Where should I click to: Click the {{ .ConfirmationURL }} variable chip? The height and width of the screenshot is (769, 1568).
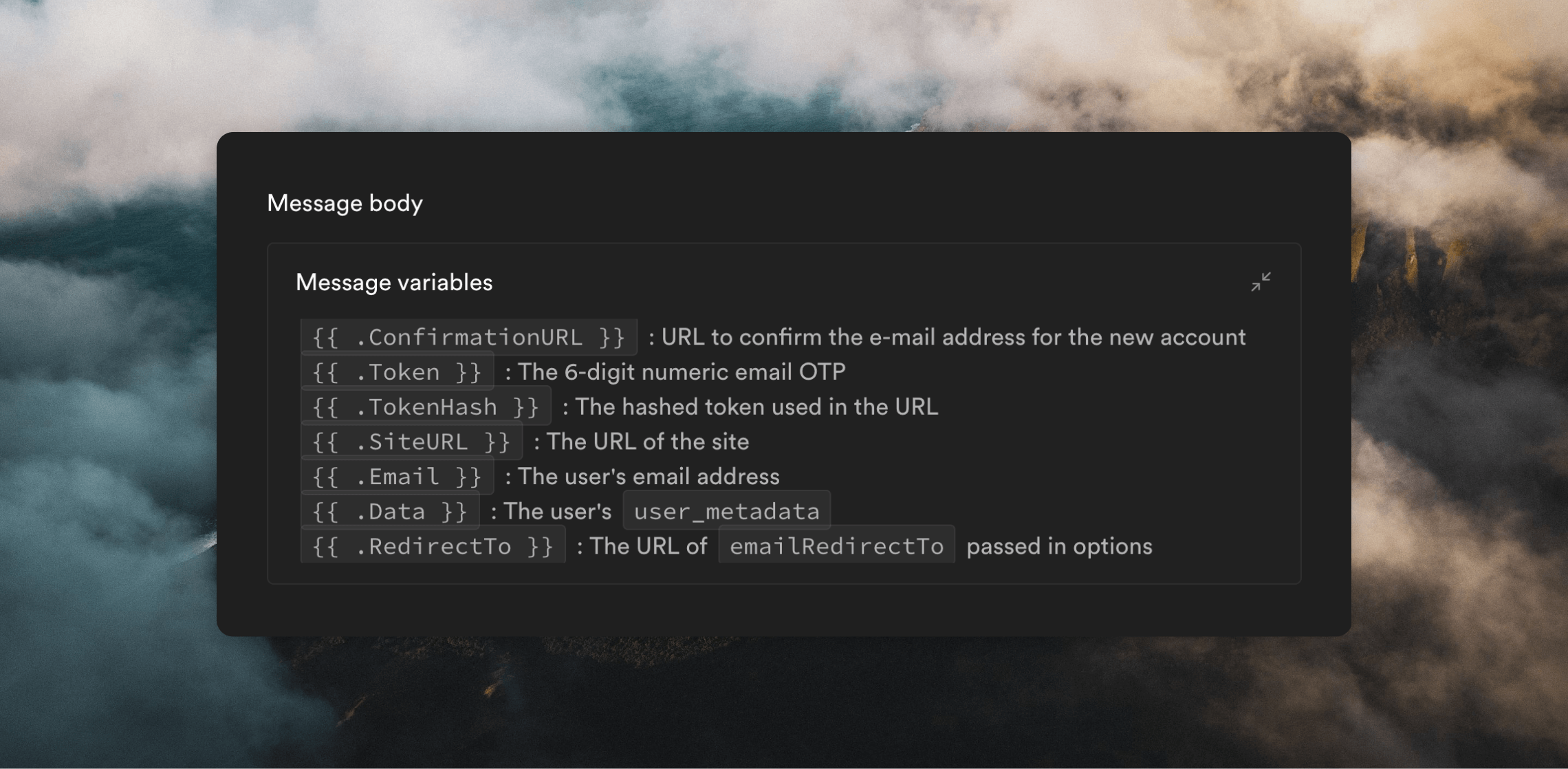[x=468, y=337]
